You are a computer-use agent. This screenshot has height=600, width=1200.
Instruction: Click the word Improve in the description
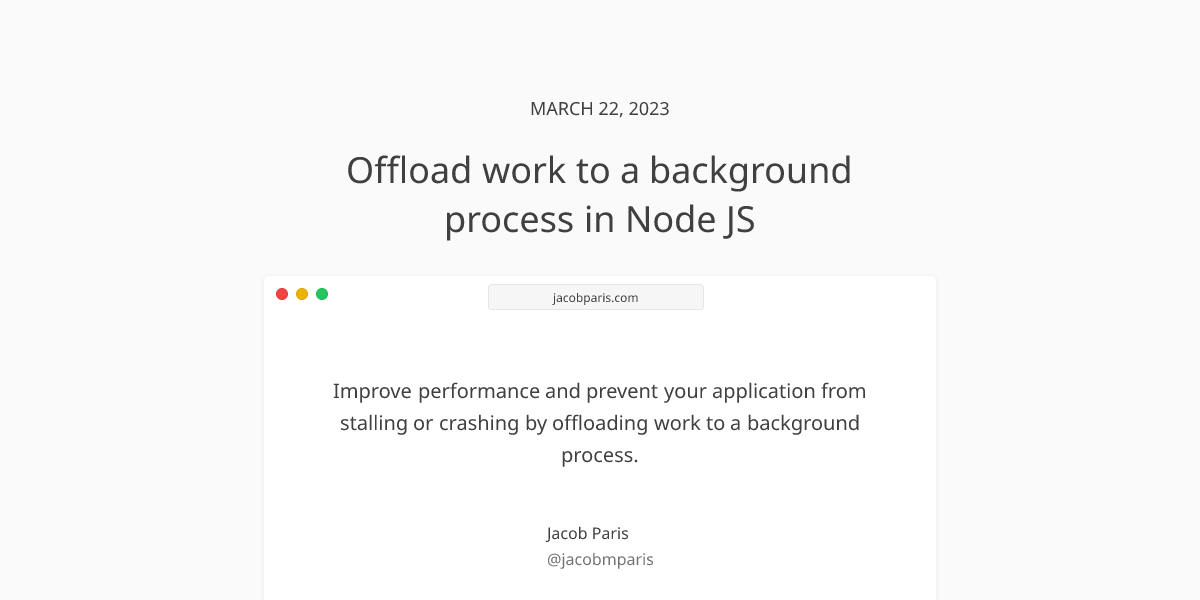click(372, 391)
